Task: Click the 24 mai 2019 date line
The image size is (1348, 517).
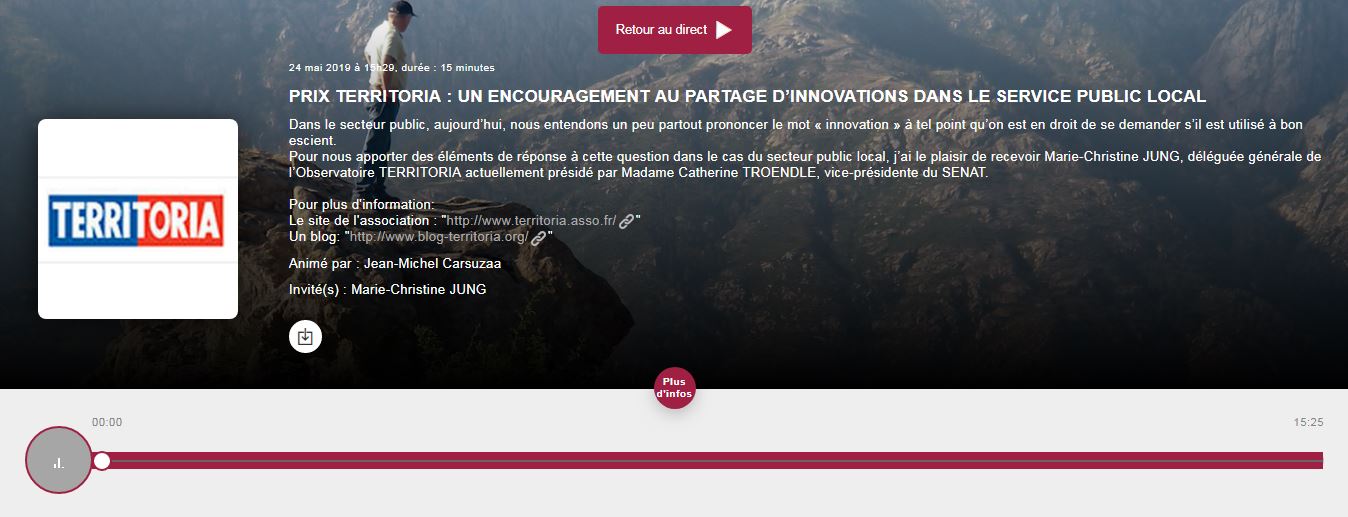Action: pyautogui.click(x=391, y=67)
